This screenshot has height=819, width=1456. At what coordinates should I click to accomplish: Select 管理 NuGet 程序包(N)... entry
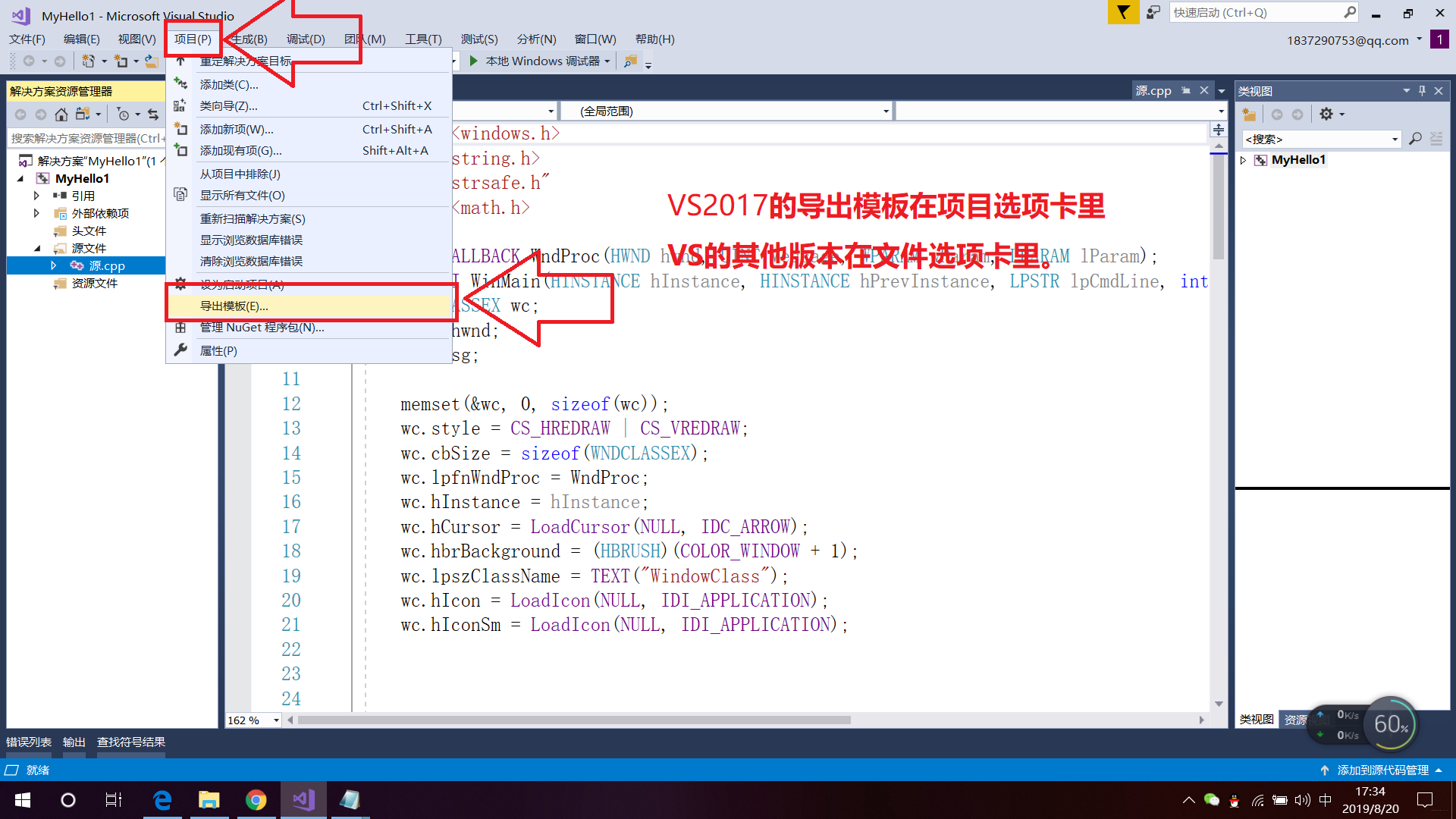[311, 328]
